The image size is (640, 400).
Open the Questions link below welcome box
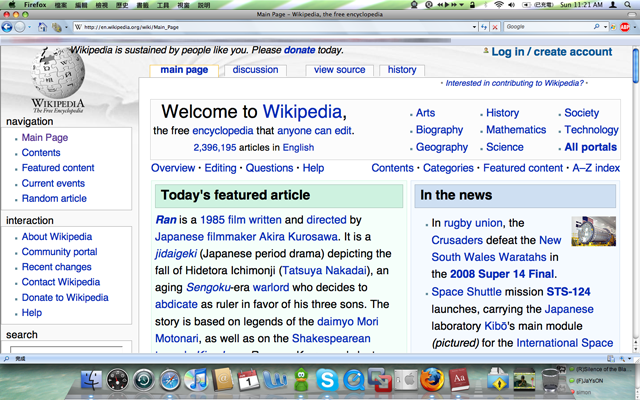tap(269, 168)
